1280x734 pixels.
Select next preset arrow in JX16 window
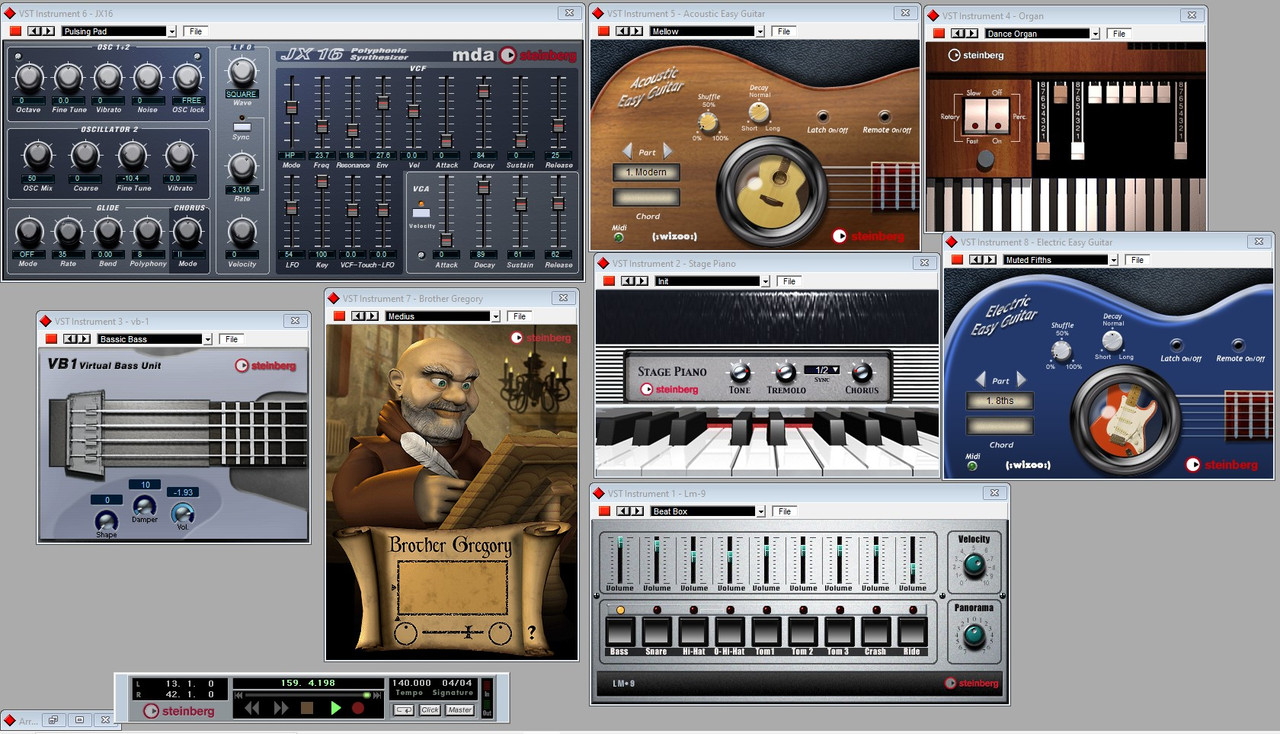(49, 31)
